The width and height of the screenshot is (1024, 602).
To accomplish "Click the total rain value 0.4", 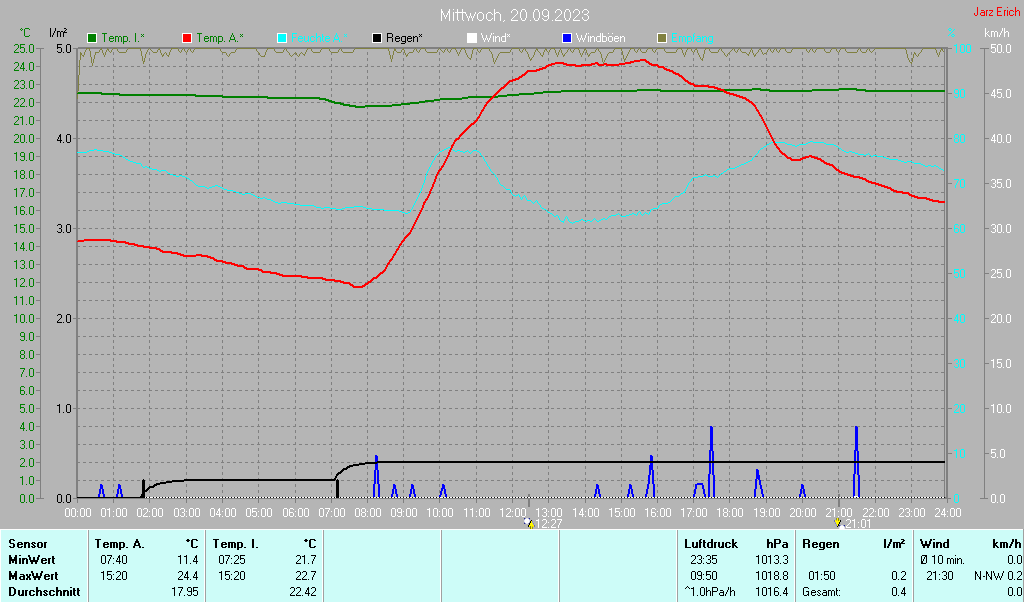I will point(899,592).
